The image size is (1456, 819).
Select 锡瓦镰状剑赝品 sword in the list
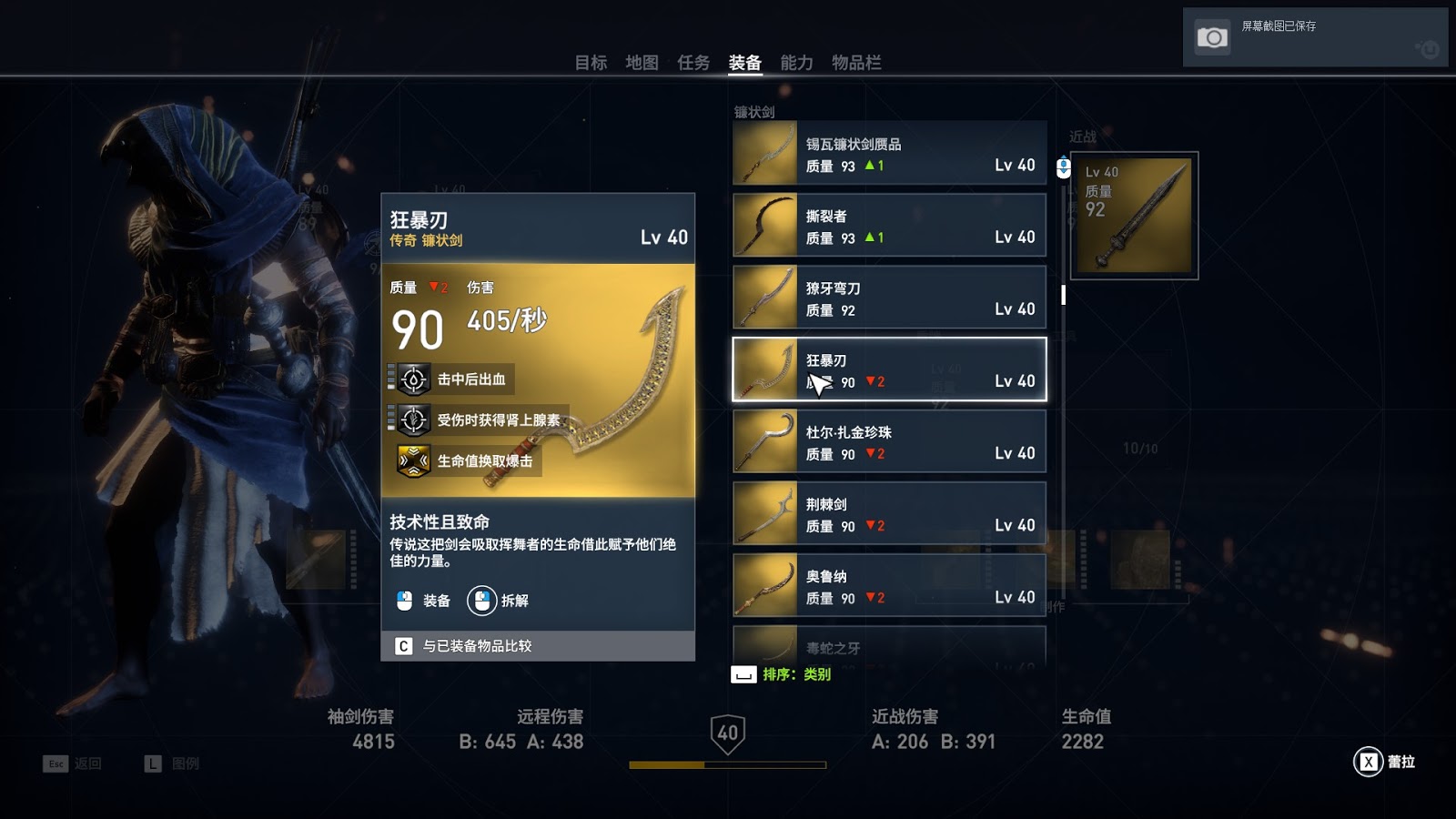pyautogui.click(x=890, y=153)
